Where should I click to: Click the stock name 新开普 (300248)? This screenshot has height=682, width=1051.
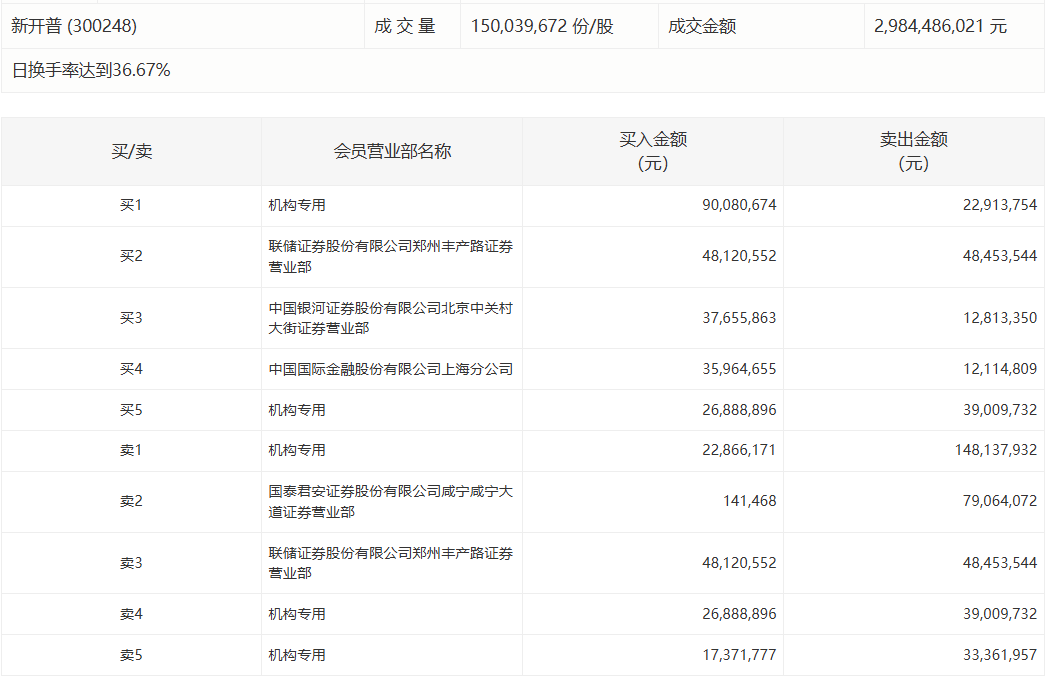point(74,26)
